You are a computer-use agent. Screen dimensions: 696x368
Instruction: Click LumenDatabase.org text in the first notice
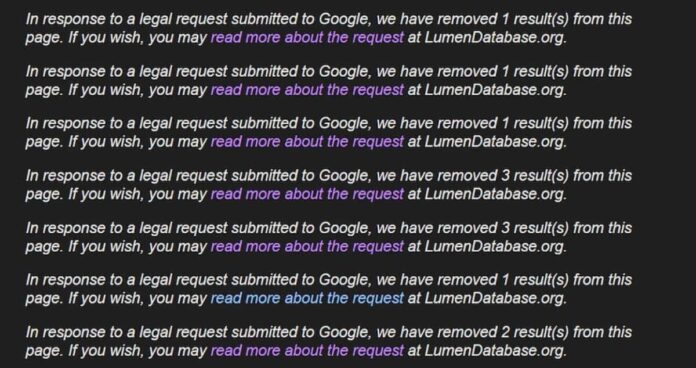pyautogui.click(x=495, y=38)
